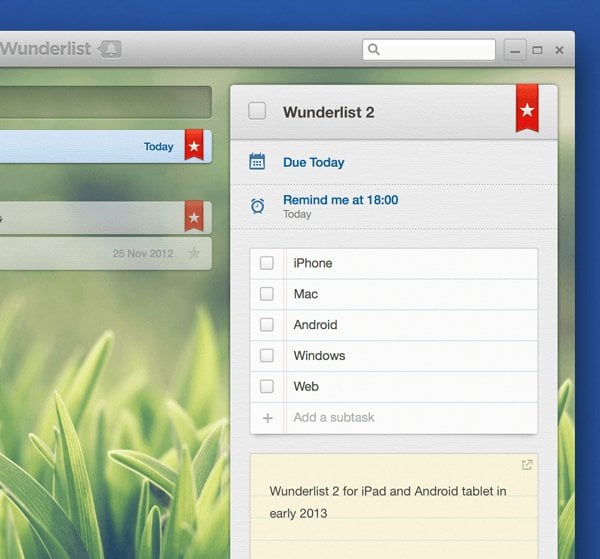Tick the Mac subtask checkbox
This screenshot has width=600, height=559.
267,294
